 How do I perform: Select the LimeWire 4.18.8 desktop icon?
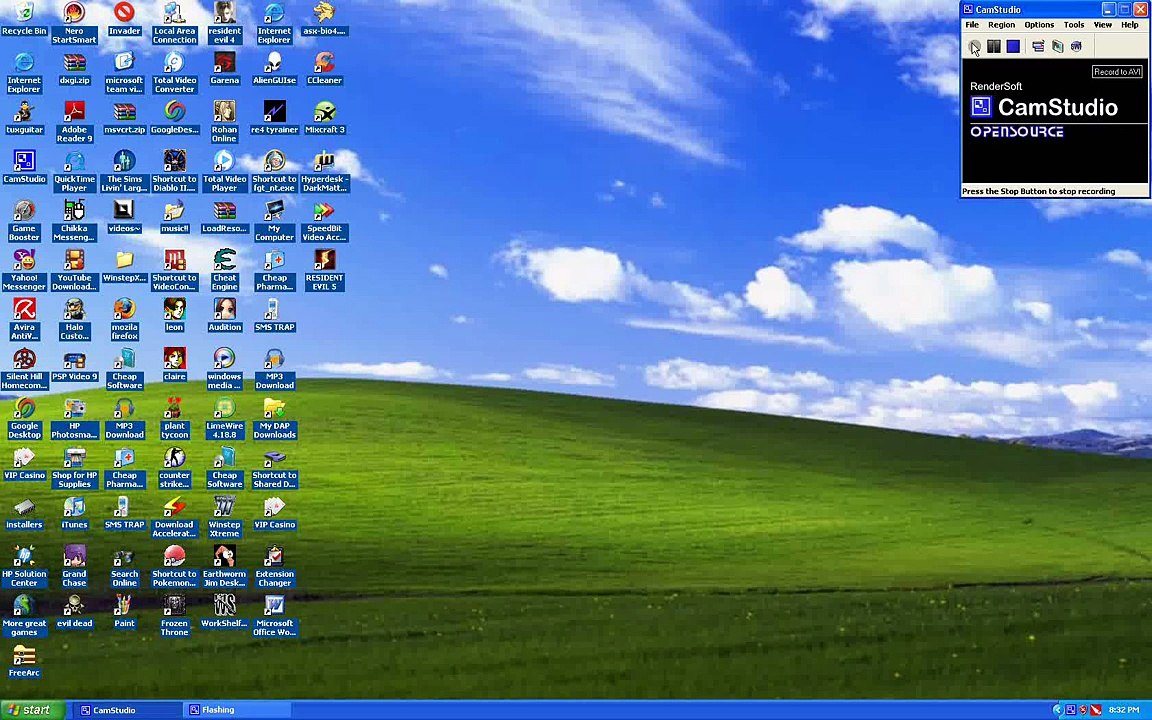tap(224, 418)
